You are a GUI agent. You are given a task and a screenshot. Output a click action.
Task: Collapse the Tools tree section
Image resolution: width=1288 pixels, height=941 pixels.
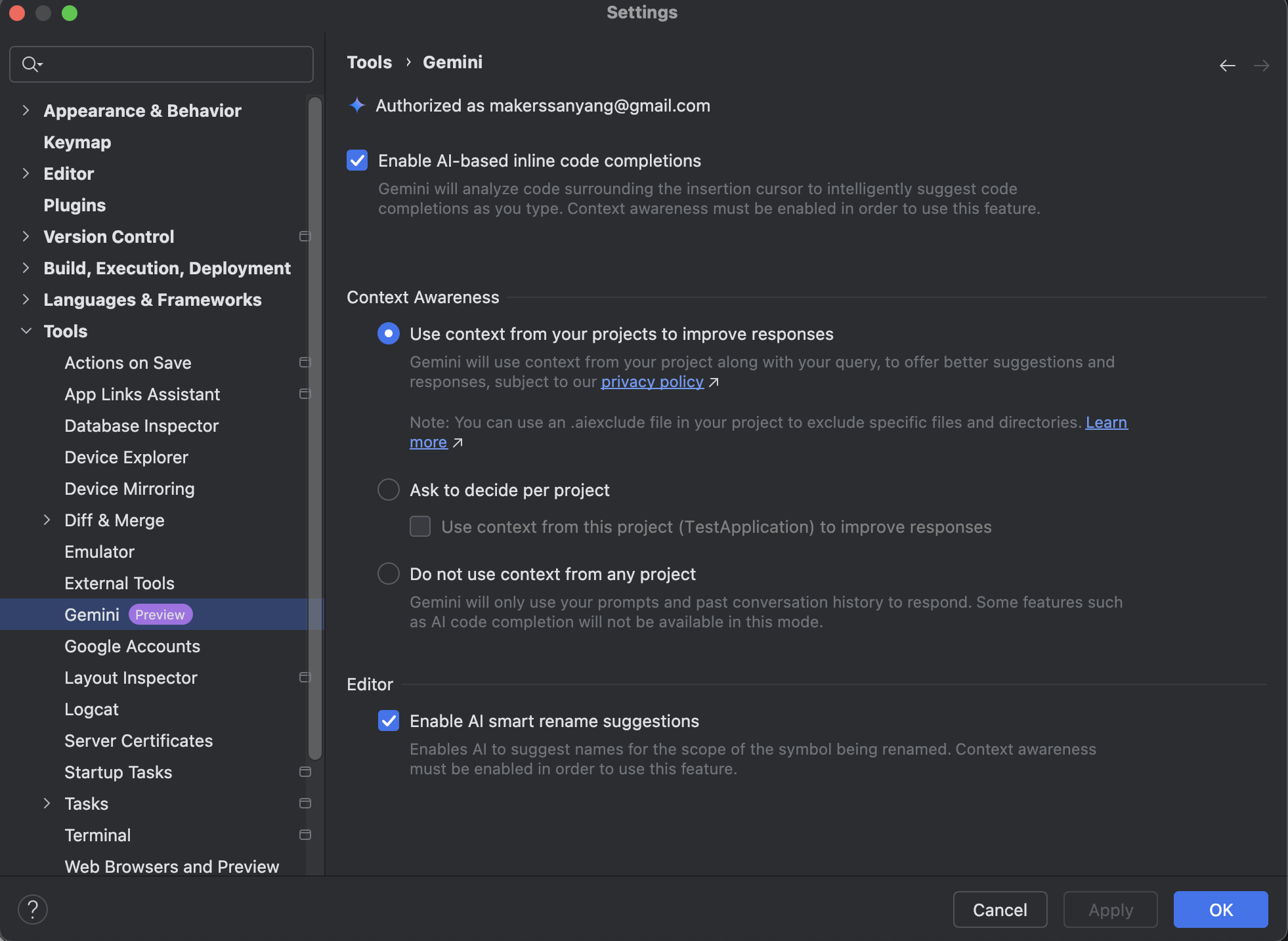[26, 331]
